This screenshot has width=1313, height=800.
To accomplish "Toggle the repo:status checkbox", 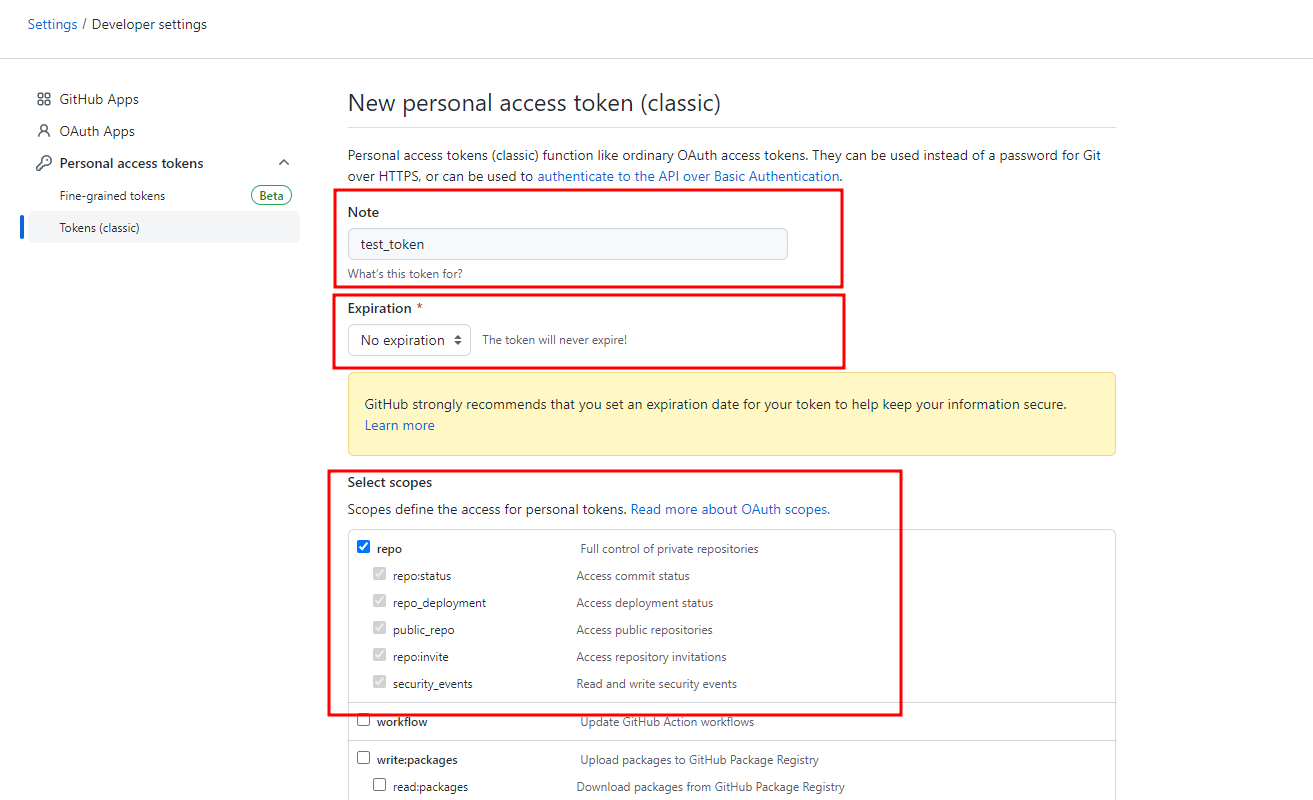I will click(x=379, y=574).
